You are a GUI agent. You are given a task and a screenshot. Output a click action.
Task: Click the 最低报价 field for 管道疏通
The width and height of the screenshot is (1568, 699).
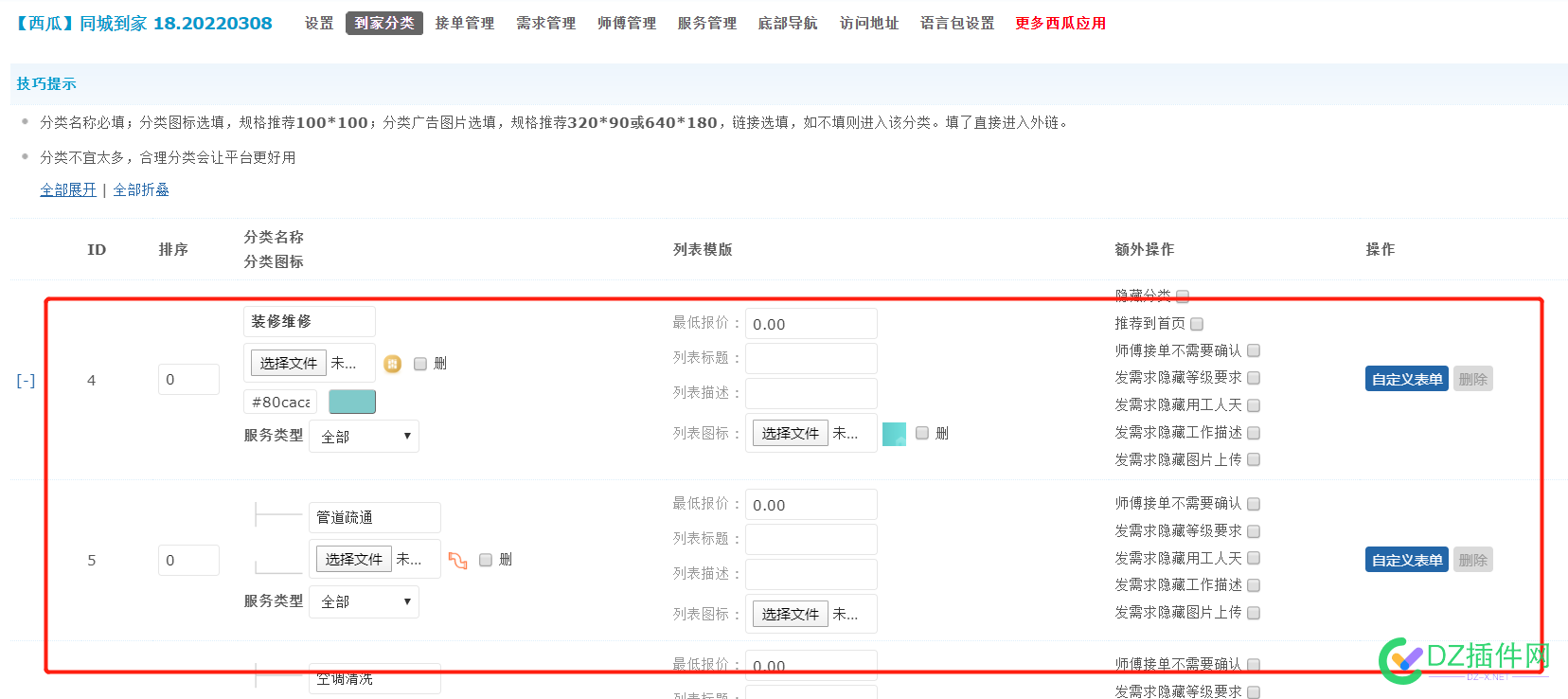(x=811, y=505)
